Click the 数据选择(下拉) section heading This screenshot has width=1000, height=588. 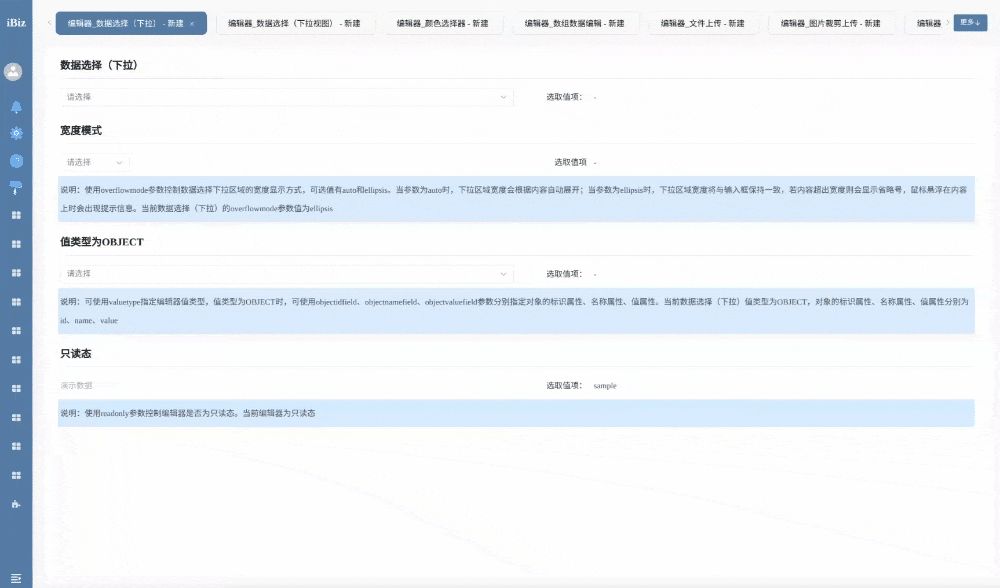click(99, 65)
